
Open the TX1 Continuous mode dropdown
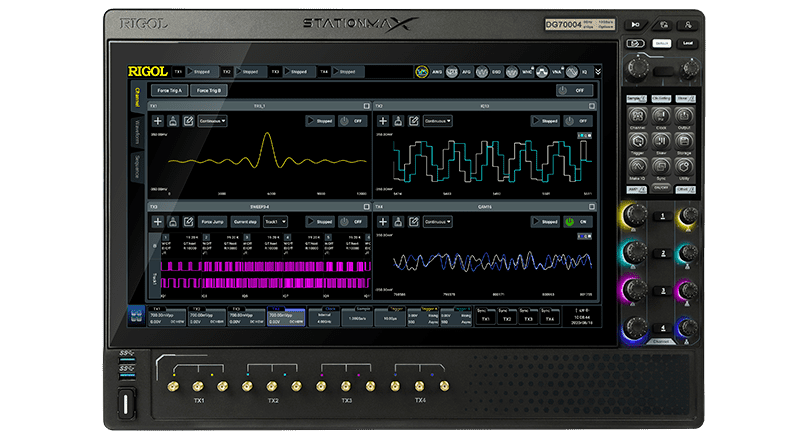tap(212, 120)
